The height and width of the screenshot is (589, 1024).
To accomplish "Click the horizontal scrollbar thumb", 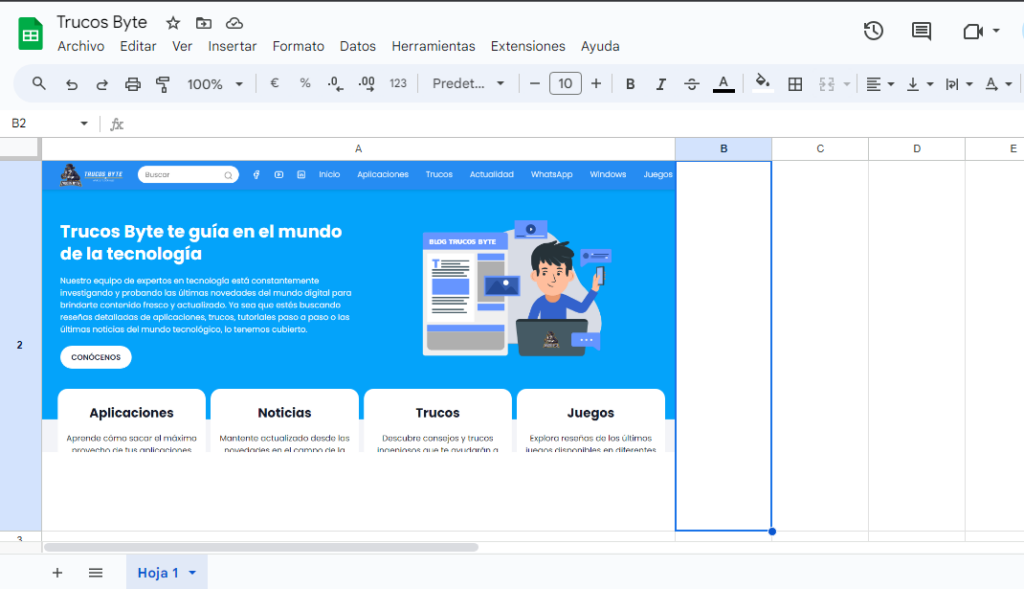I will [x=261, y=547].
